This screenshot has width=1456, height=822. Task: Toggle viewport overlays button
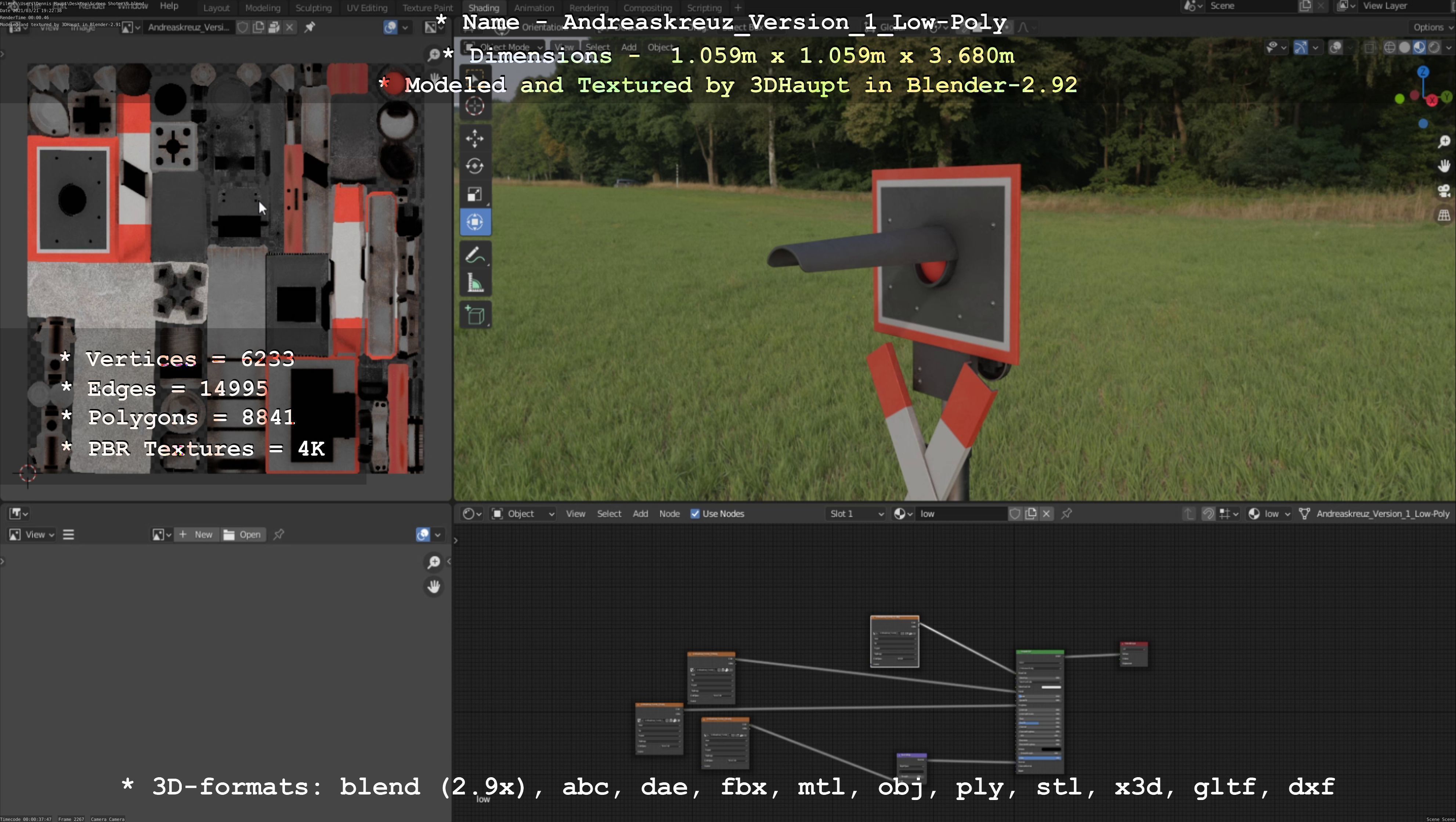(1335, 47)
